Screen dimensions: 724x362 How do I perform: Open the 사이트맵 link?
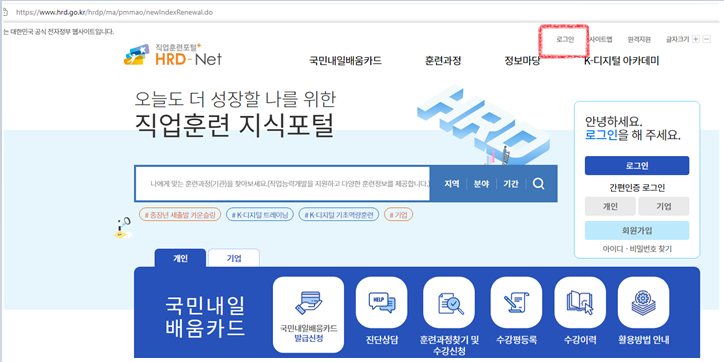[601, 40]
